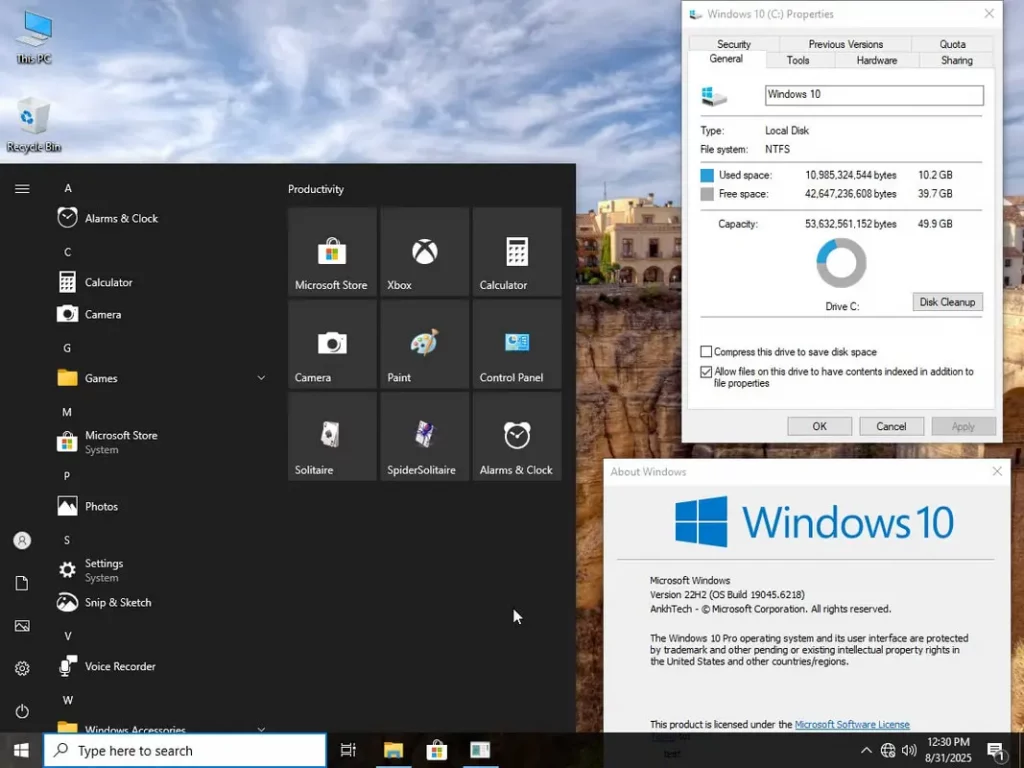
Task: Open the Quota tab
Action: point(952,44)
